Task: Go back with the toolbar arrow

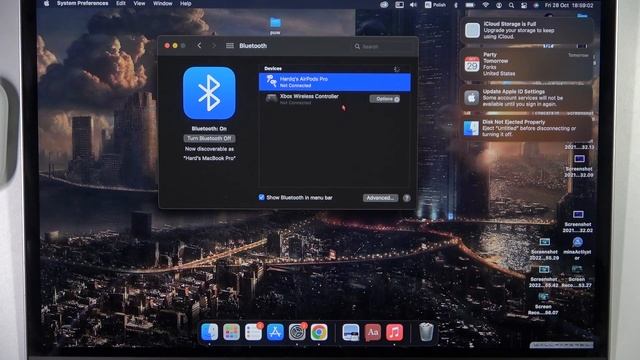Action: (199, 45)
